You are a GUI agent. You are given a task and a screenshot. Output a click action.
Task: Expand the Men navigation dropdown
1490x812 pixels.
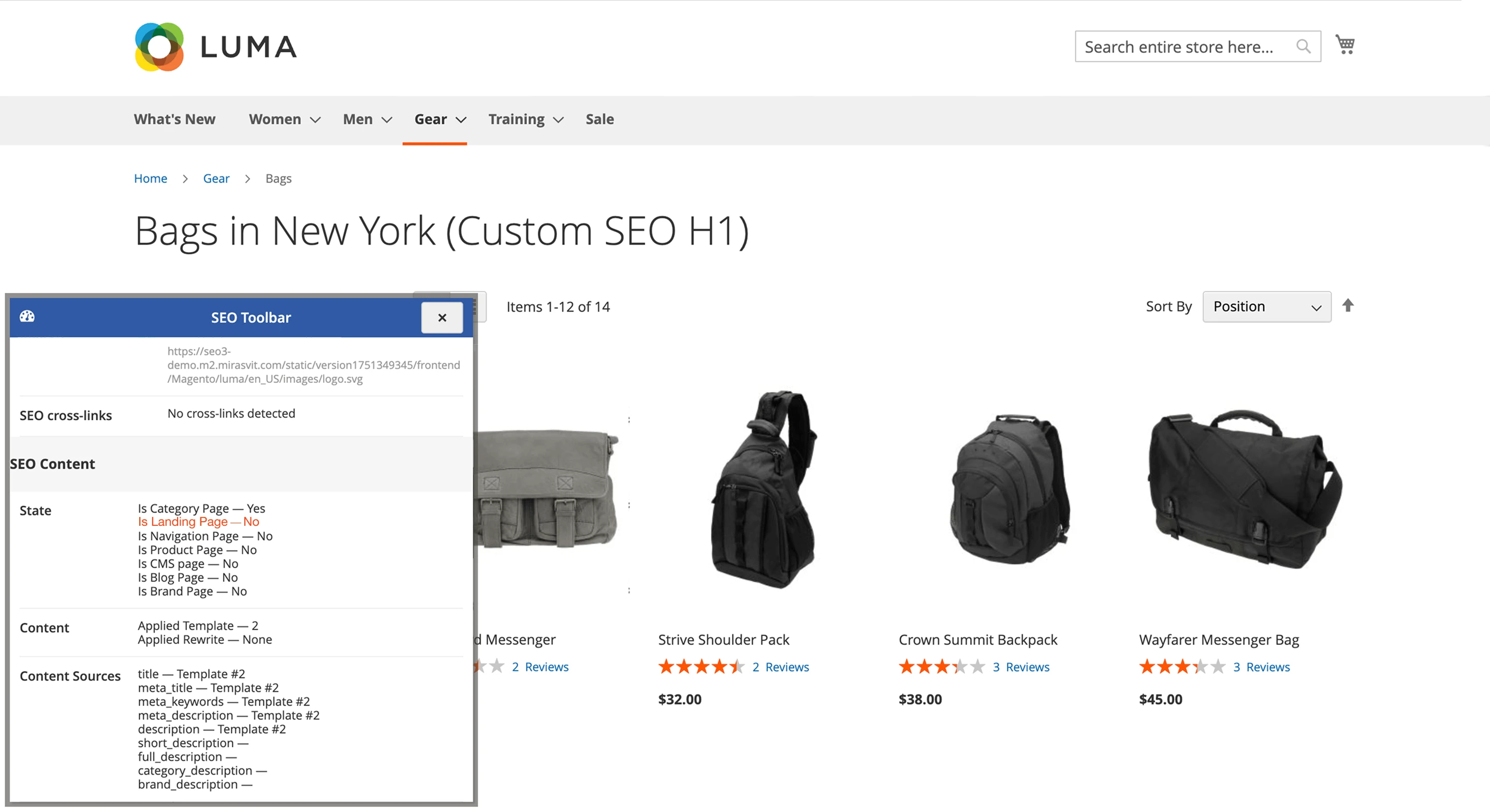pyautogui.click(x=367, y=119)
